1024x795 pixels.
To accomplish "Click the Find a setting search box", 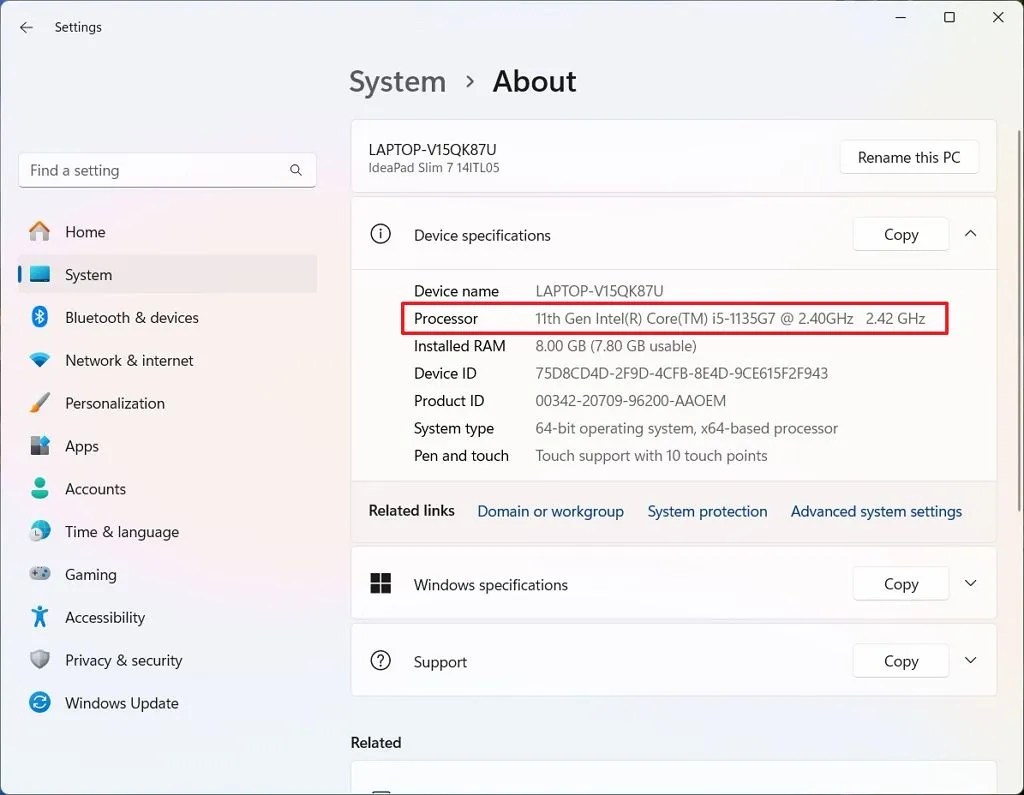I will point(167,170).
